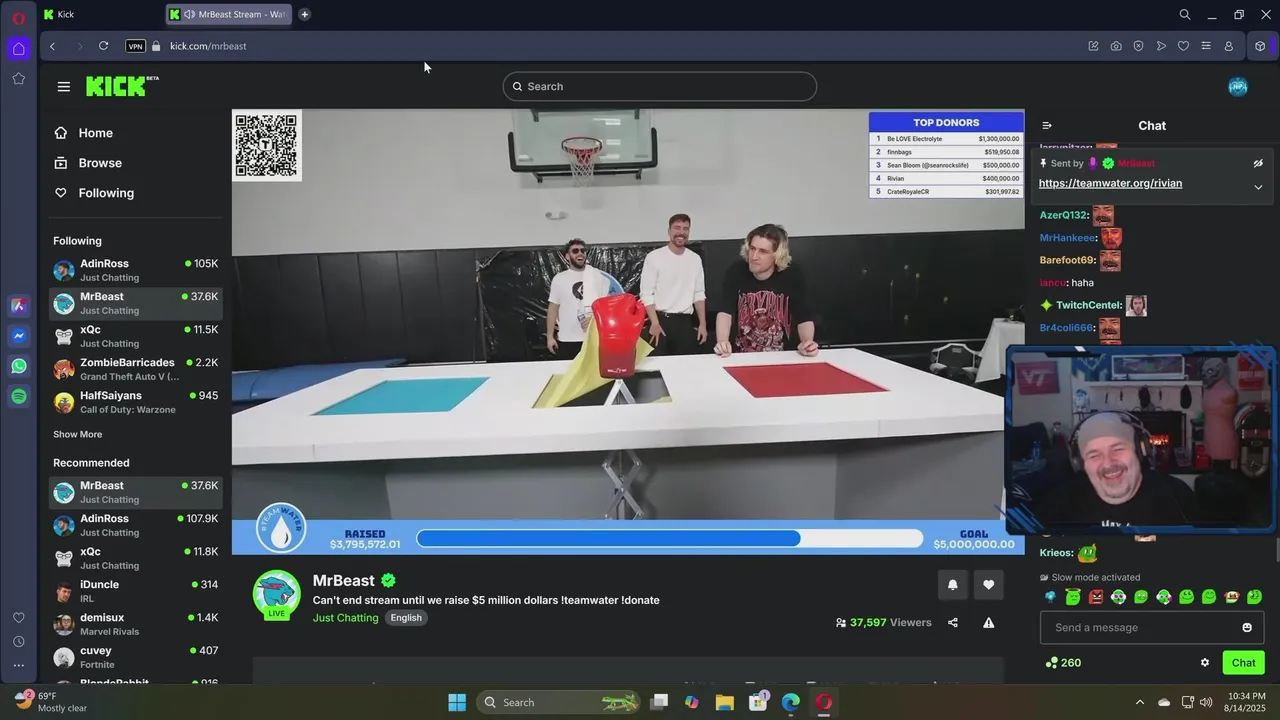
Task: Go to Home in Kick sidebar
Action: [84, 133]
